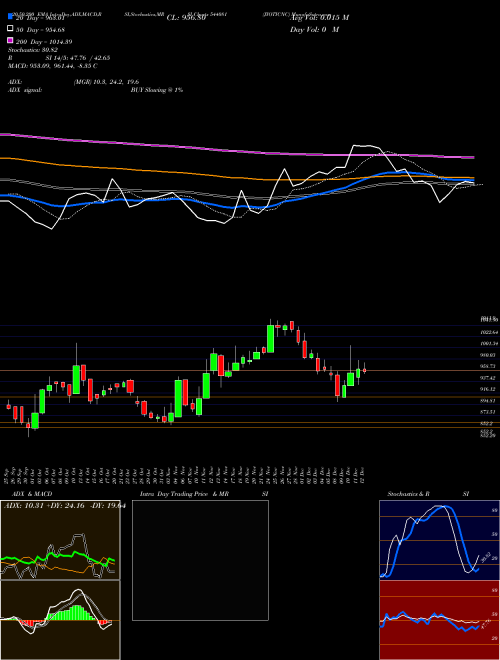
Task: Open the MACD histogram chart panel
Action: pyautogui.click(x=60, y=620)
